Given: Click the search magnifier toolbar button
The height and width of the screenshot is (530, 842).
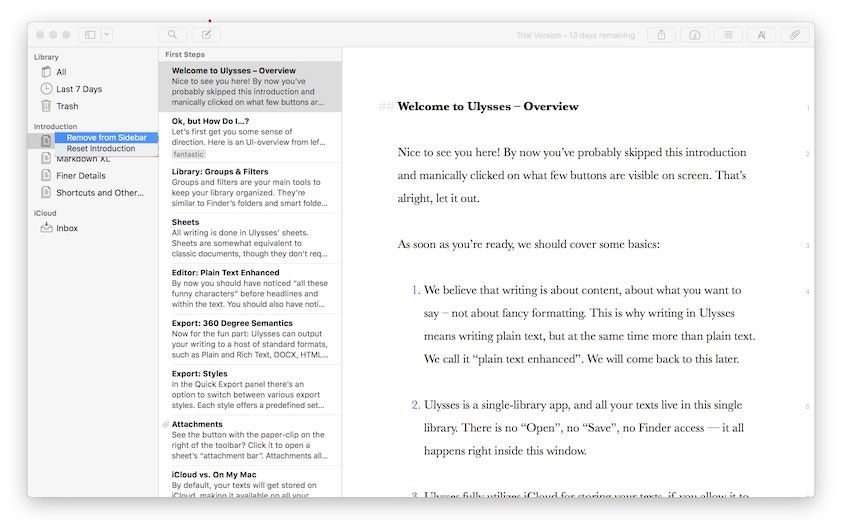Looking at the screenshot, I should tap(172, 35).
